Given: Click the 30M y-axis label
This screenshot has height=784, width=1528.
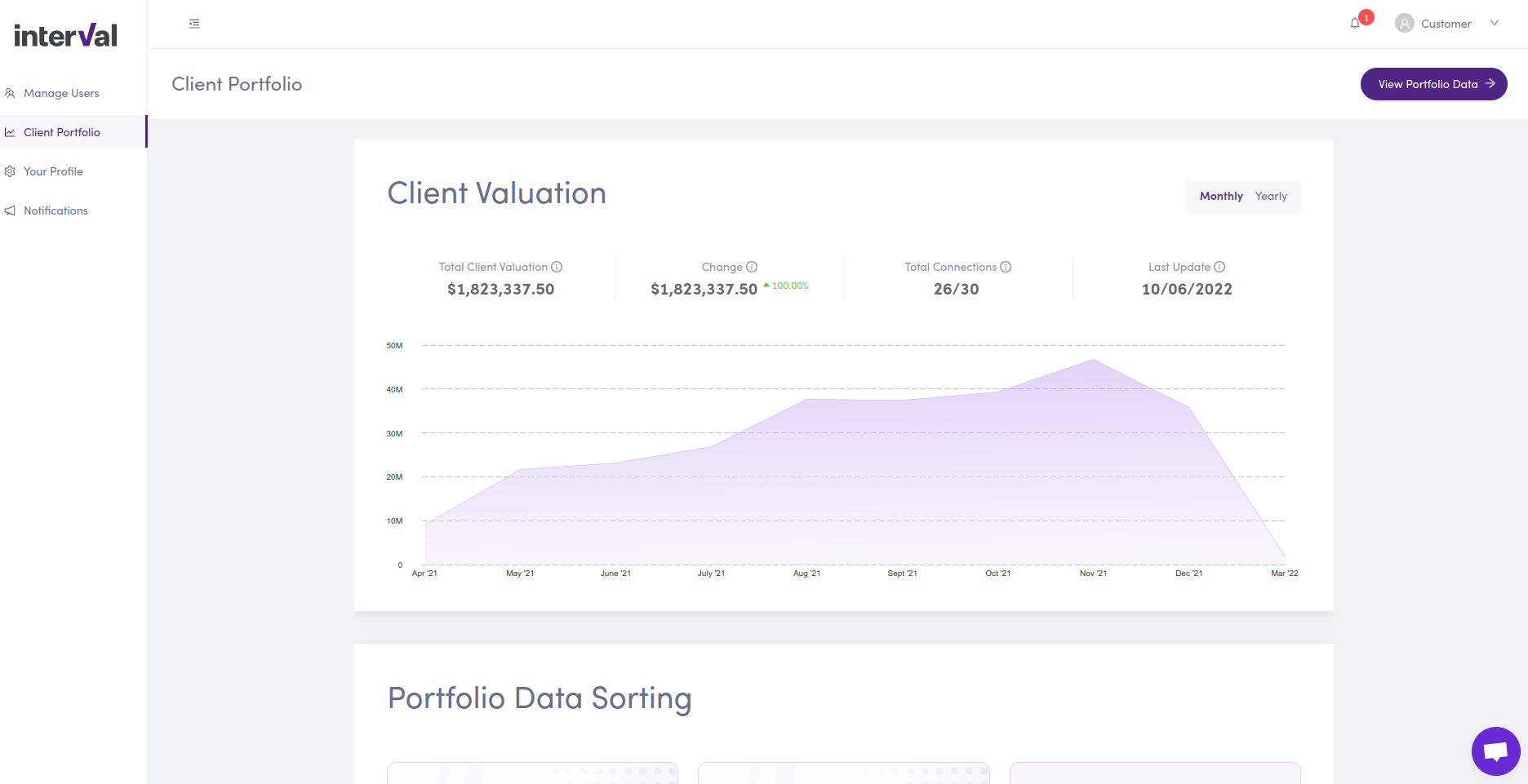Looking at the screenshot, I should [394, 434].
